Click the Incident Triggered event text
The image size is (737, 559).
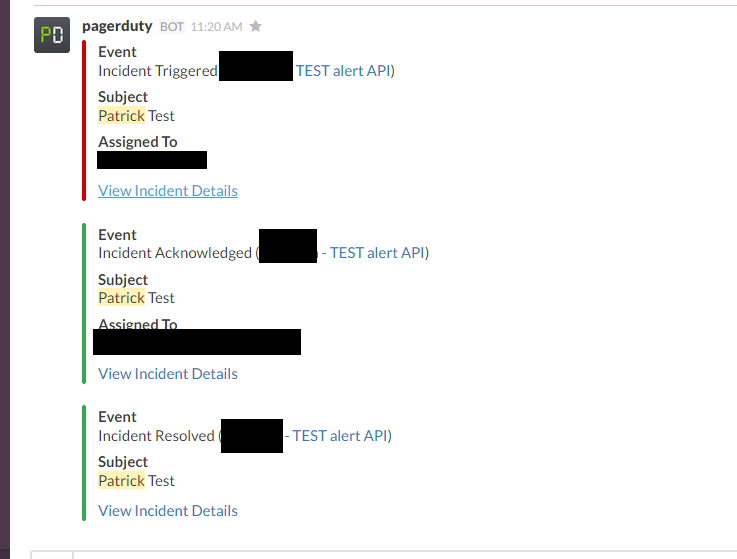point(157,70)
